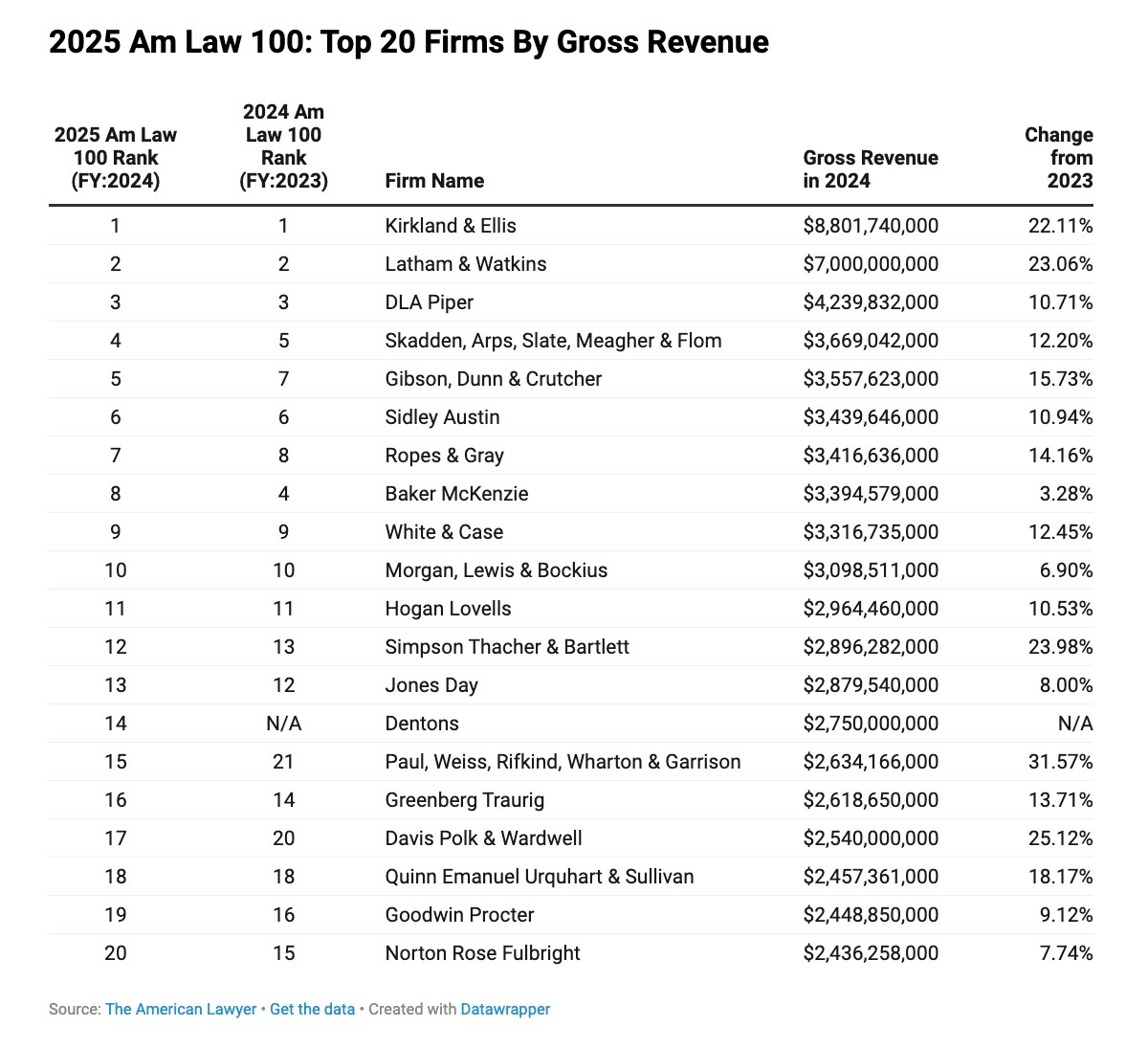The width and height of the screenshot is (1148, 1049).
Task: Select the Norton Rose Fulbright row
Action: [482, 953]
